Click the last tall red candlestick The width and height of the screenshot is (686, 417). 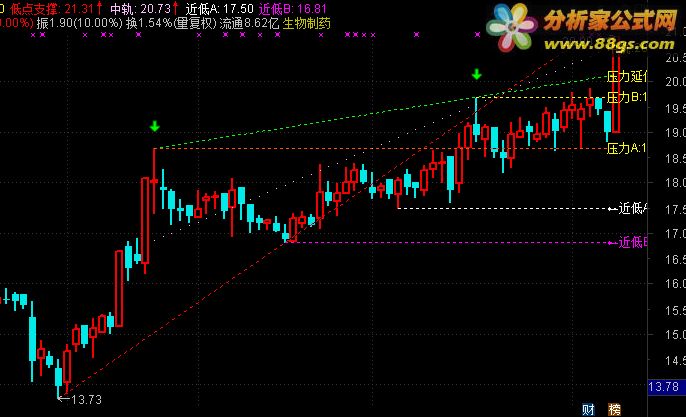coord(616,93)
